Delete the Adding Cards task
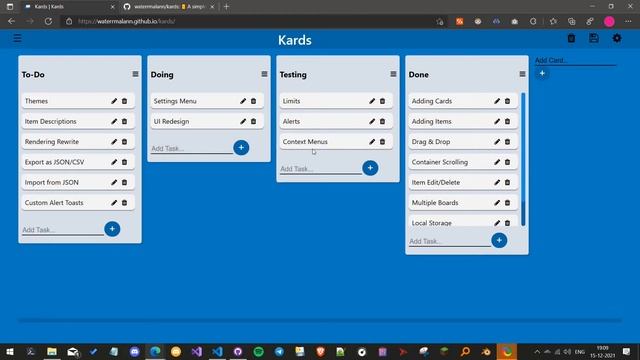This screenshot has height=360, width=640. [507, 101]
